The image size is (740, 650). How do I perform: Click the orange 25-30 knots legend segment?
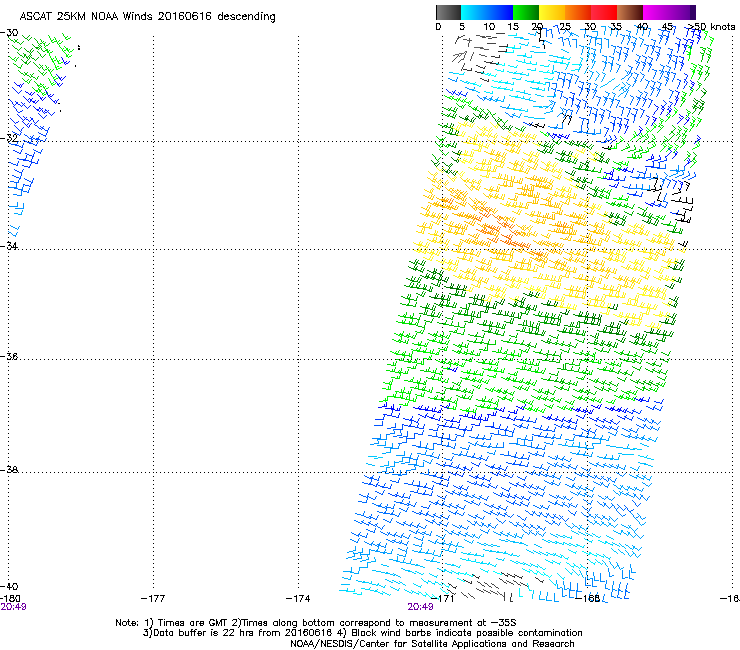coord(578,12)
